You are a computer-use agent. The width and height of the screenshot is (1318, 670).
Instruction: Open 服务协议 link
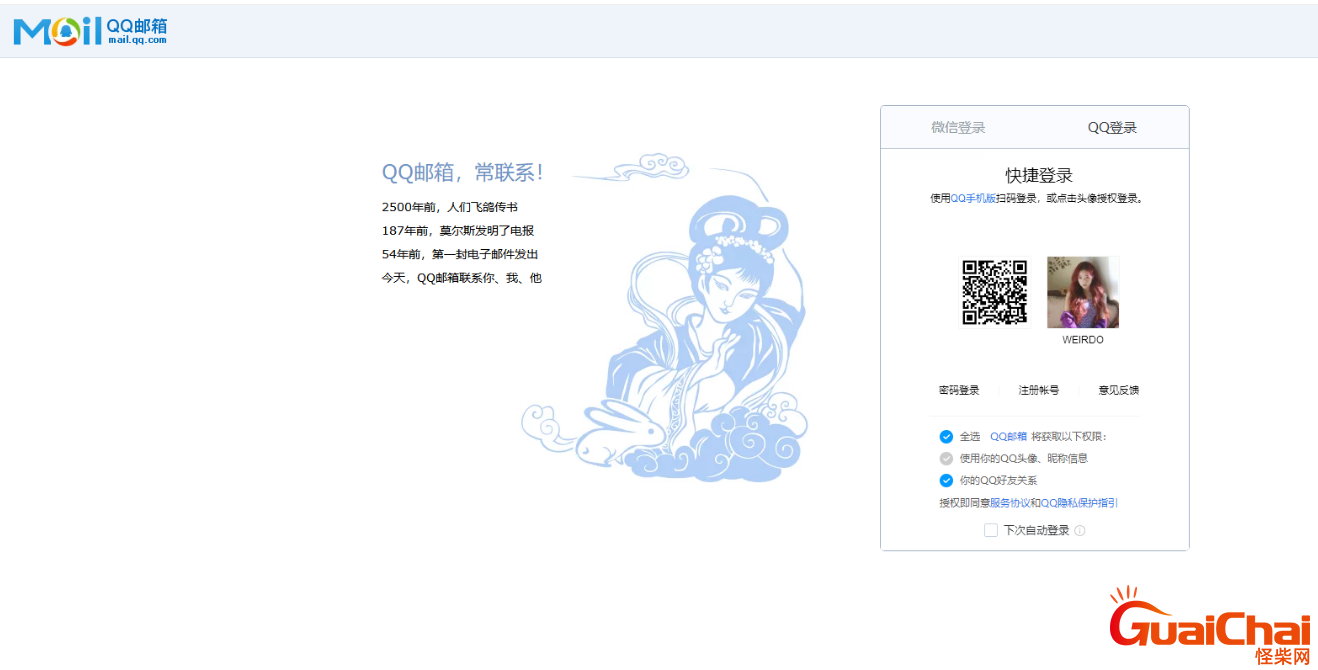(x=1009, y=503)
